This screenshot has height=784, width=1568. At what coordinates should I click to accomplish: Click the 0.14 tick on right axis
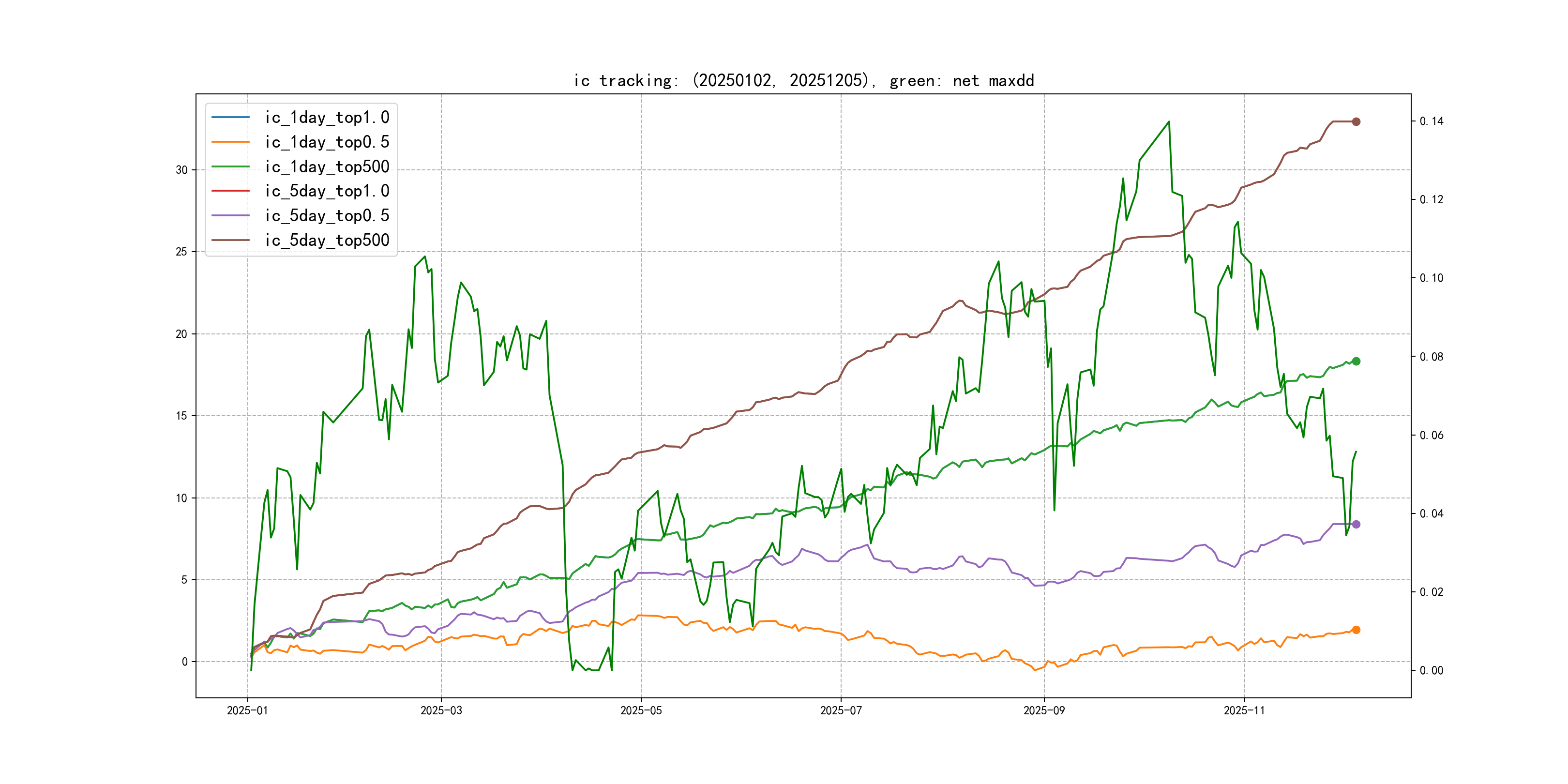[x=1431, y=121]
